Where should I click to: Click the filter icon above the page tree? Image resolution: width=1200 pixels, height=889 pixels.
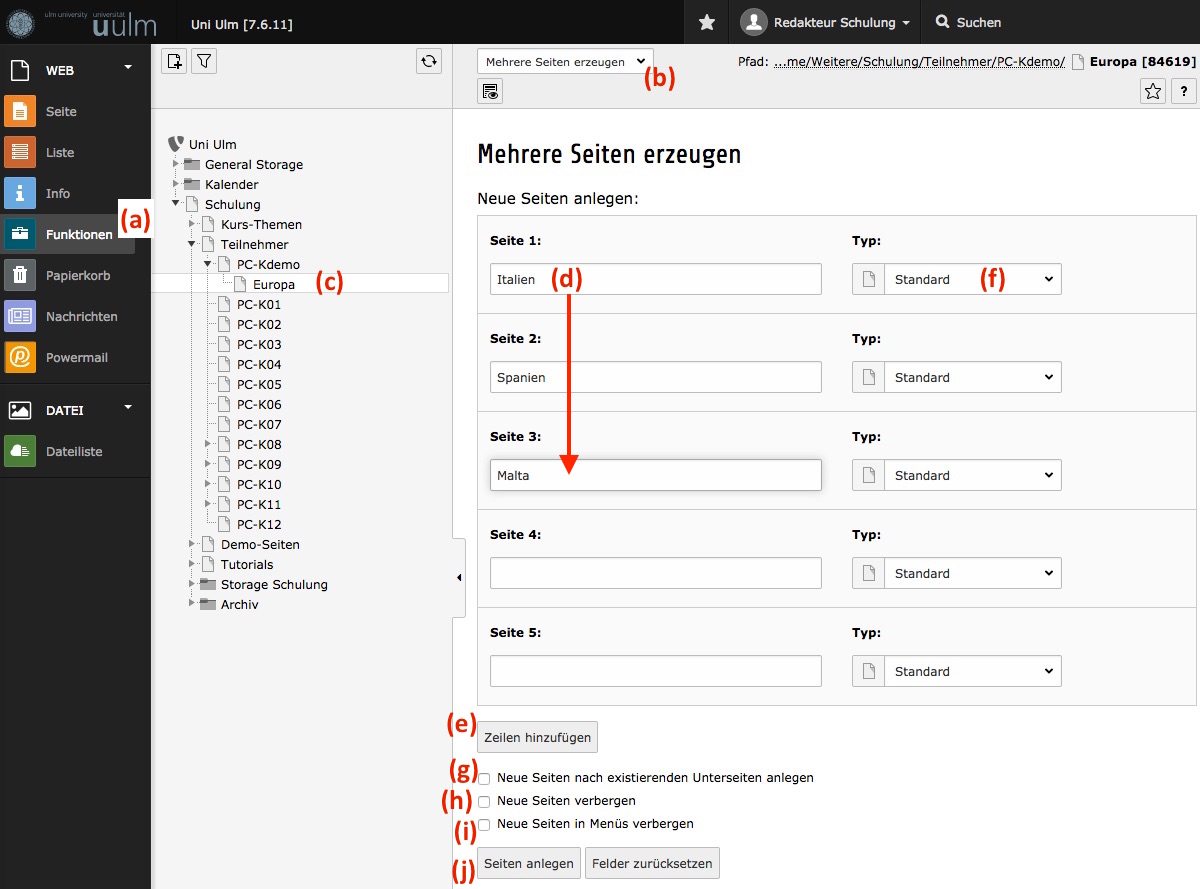(x=204, y=62)
